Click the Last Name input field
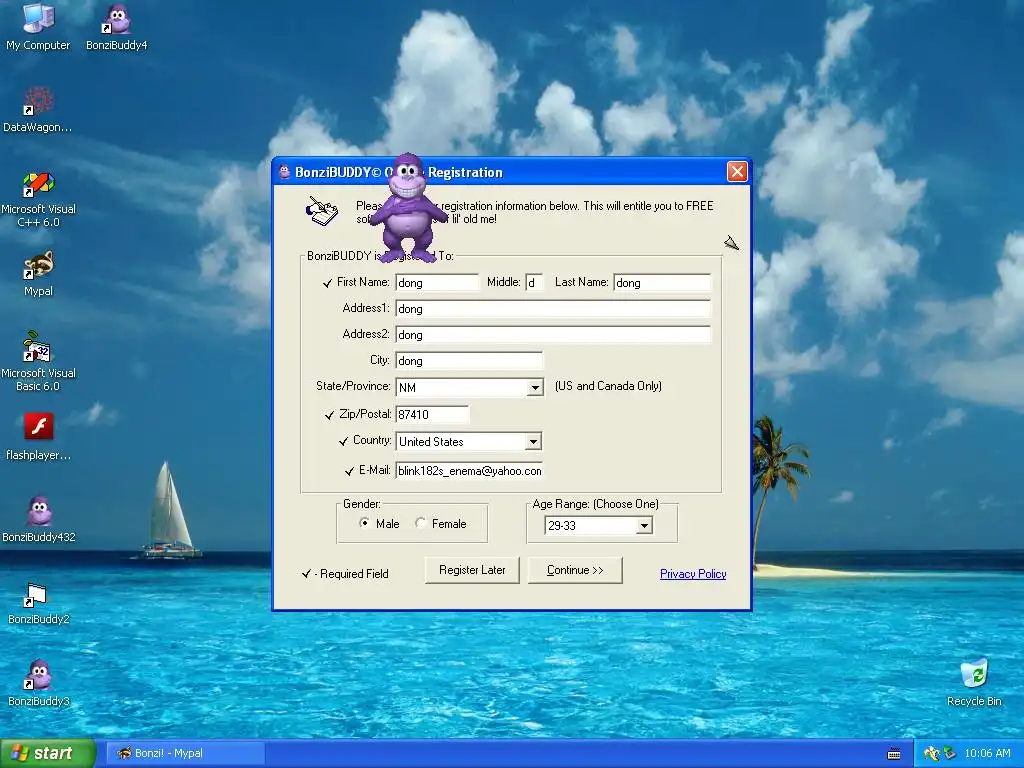 point(662,282)
